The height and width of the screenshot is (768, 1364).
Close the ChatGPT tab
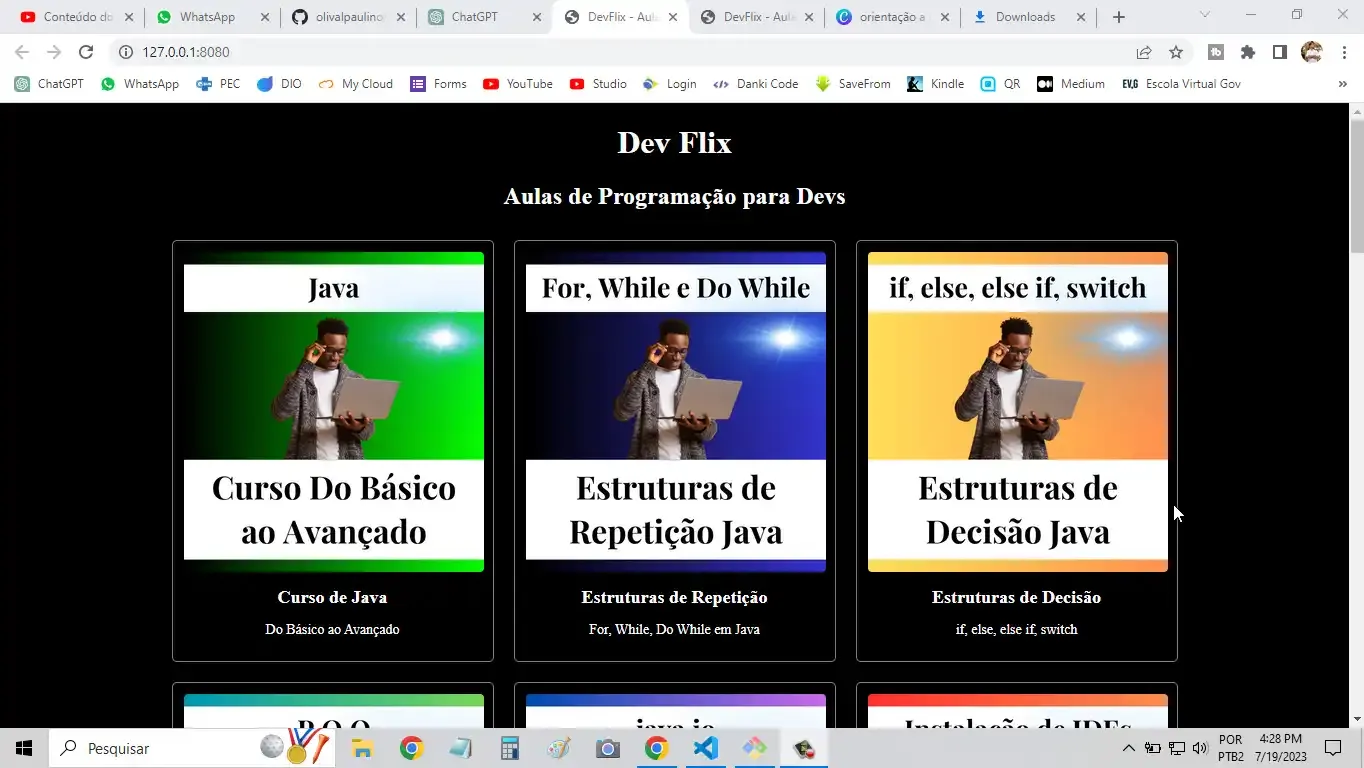pyautogui.click(x=536, y=17)
